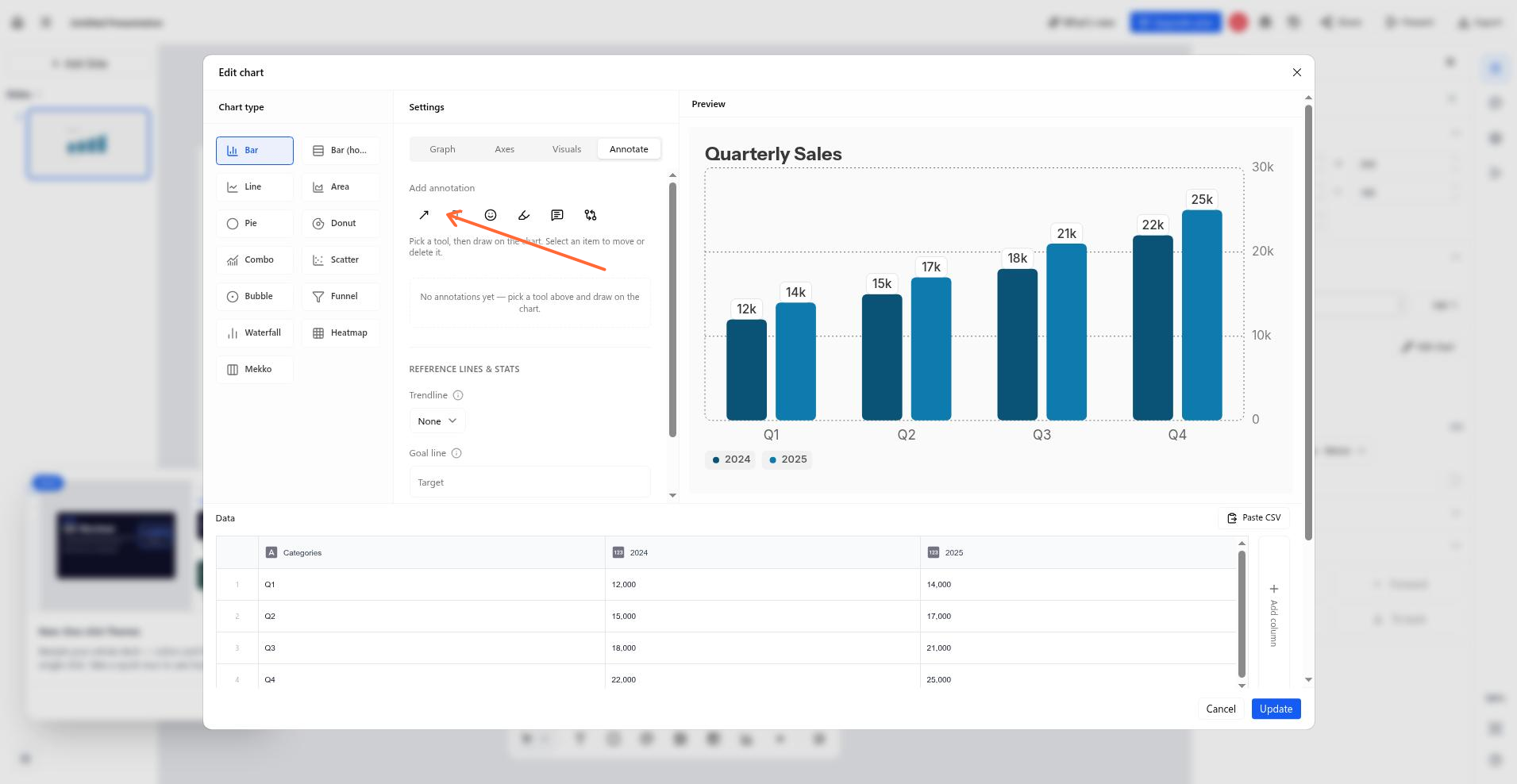
Task: Click the Trendline info icon
Action: (458, 395)
